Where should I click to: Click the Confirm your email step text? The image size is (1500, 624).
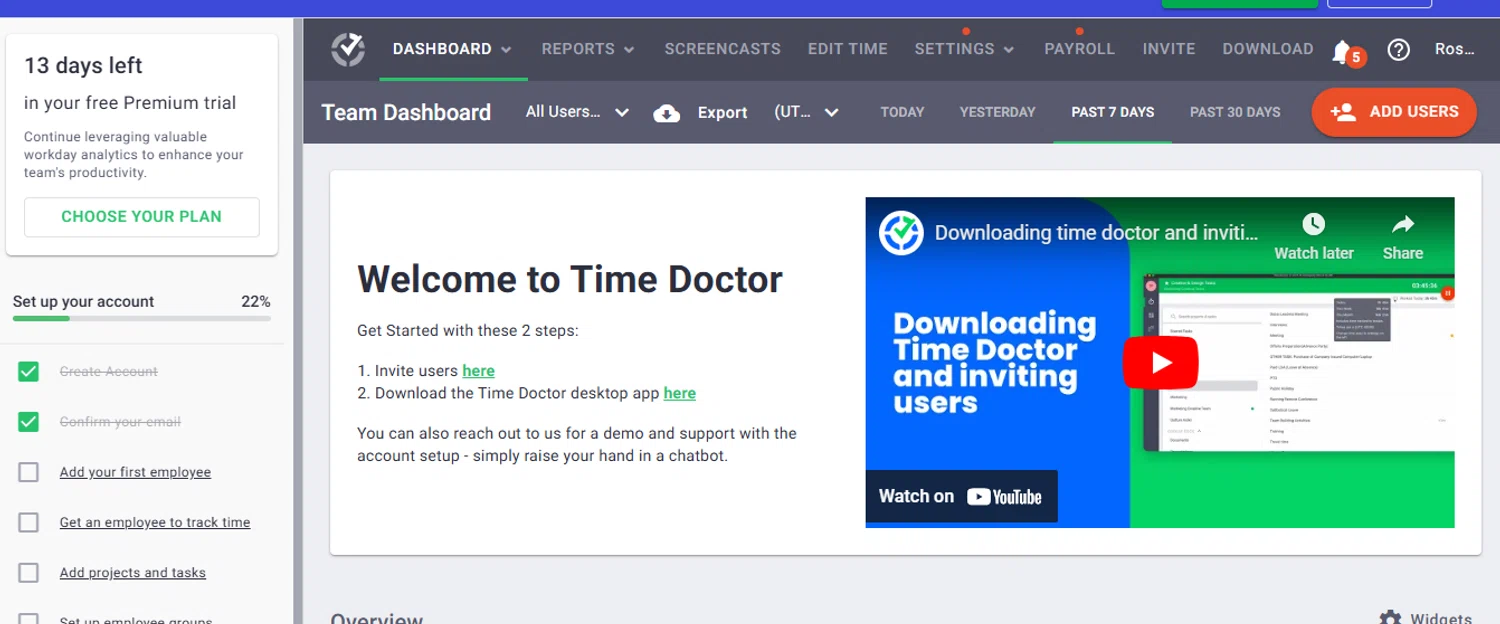(x=120, y=422)
